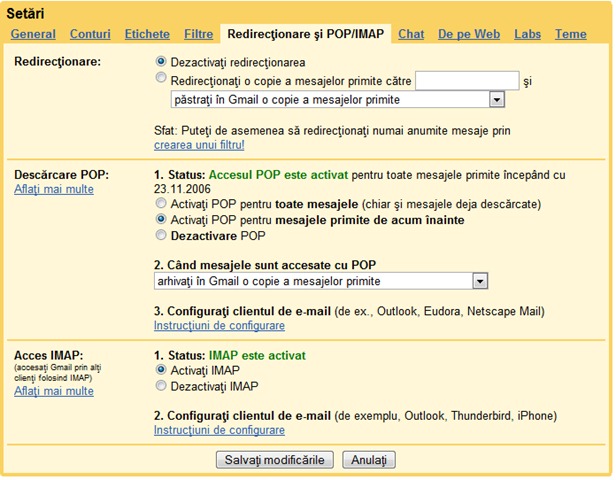Viewport: 616px width, 480px height.
Task: Follow the crearea unui filtru link
Action: (199, 145)
